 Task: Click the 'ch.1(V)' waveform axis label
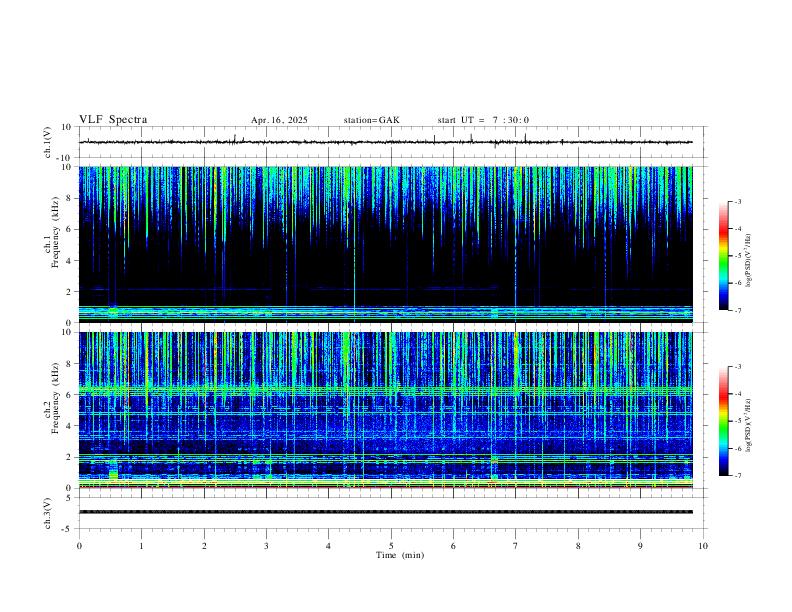(x=48, y=142)
